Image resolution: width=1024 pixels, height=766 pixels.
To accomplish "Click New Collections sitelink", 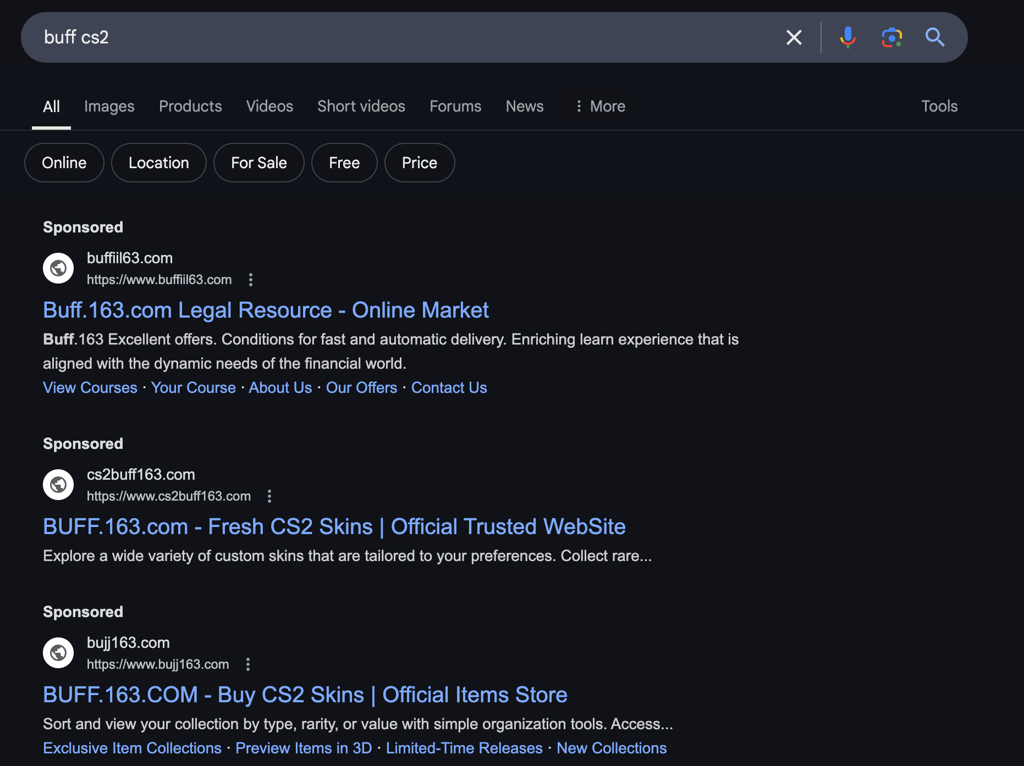I will tap(611, 748).
